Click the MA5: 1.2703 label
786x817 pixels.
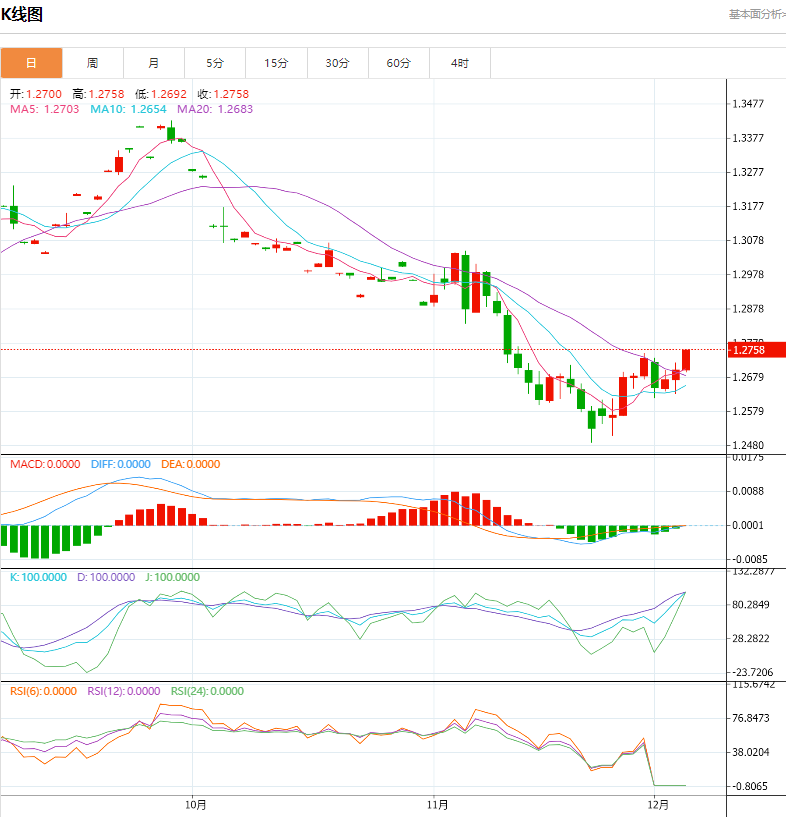[x=45, y=109]
